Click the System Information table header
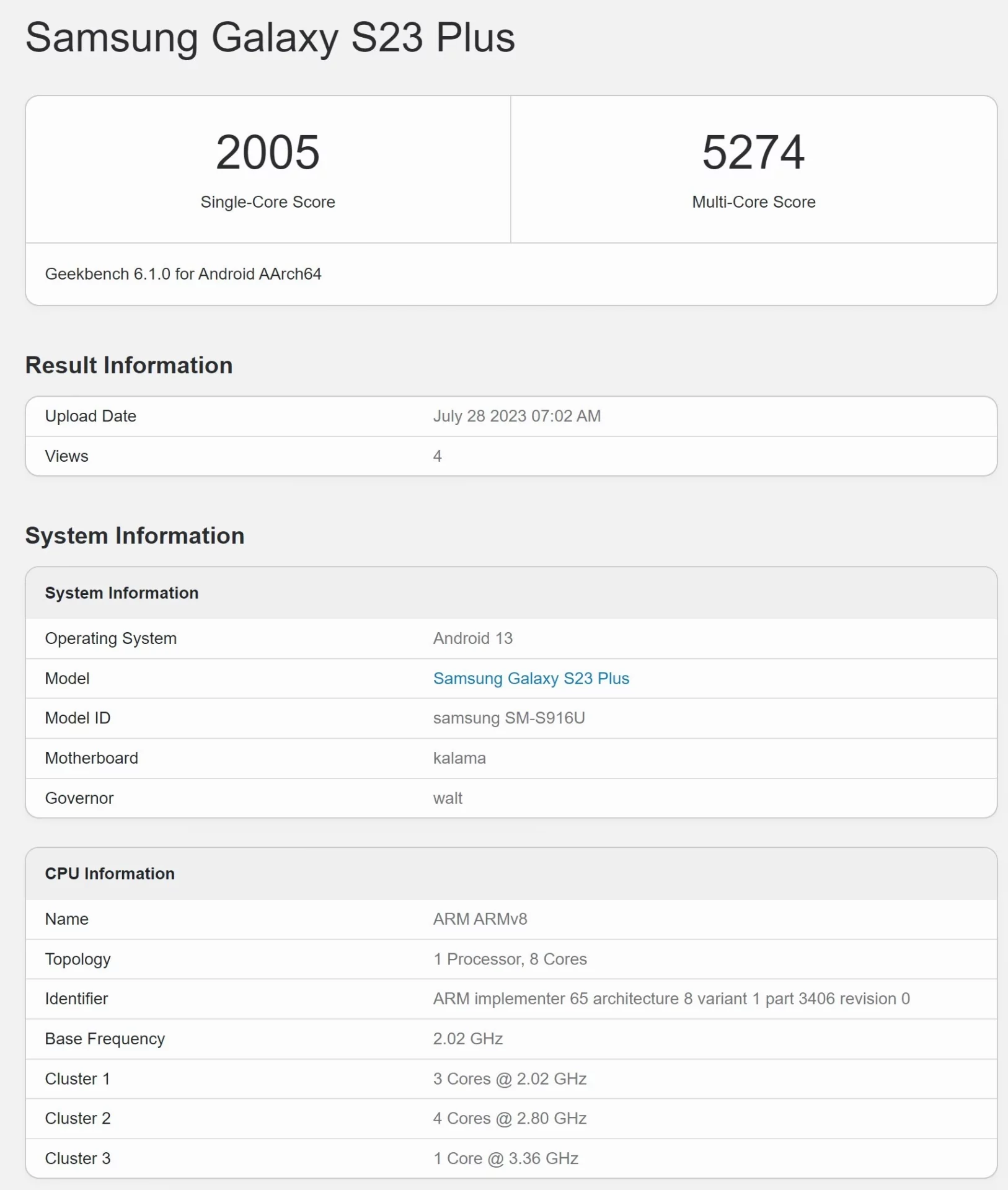Screen dimensions: 1008x1190 [x=122, y=593]
